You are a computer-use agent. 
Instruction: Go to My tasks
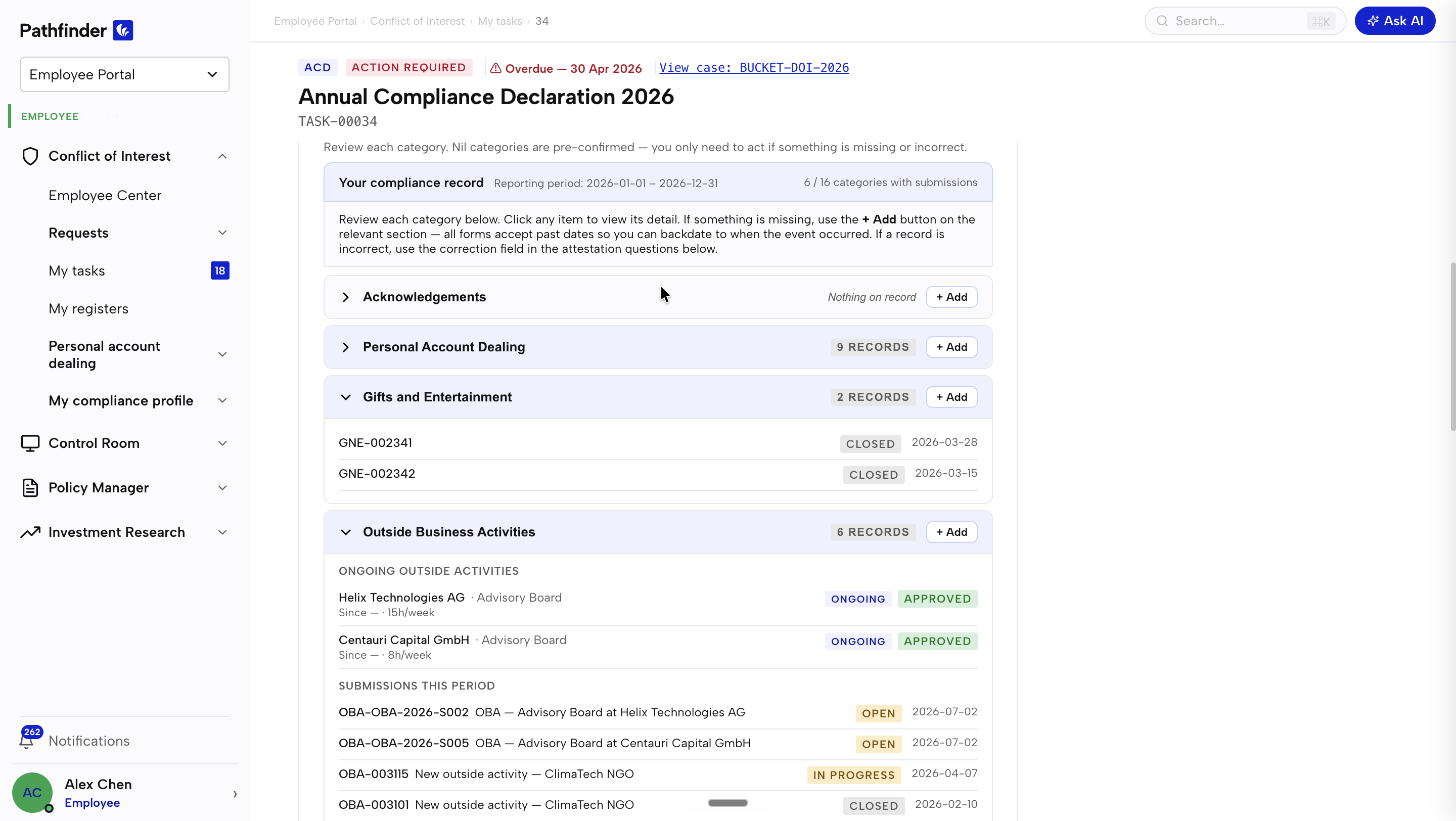coord(77,270)
